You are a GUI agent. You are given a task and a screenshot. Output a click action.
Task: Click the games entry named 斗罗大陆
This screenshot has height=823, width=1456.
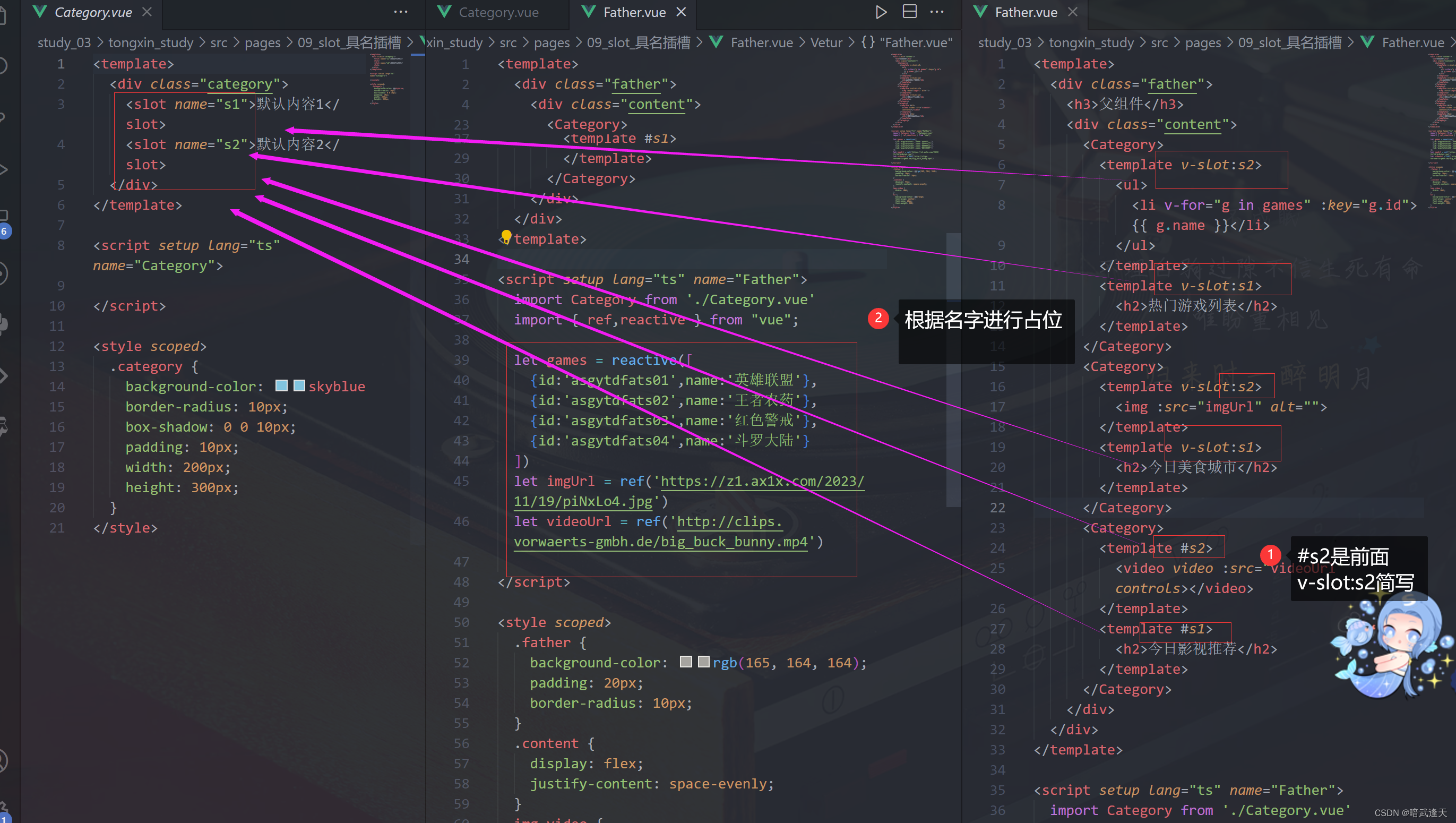point(670,440)
